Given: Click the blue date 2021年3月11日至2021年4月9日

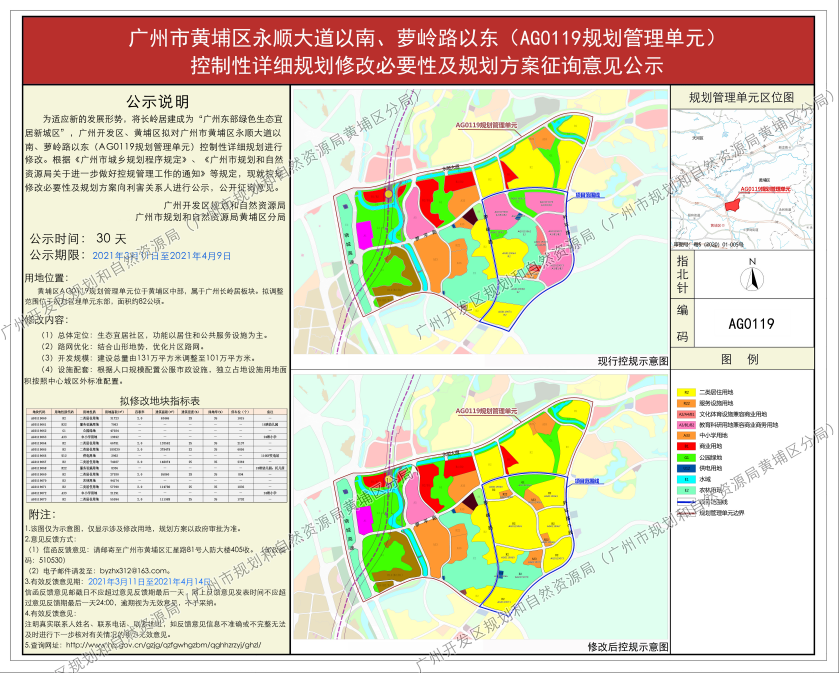Looking at the screenshot, I should (162, 256).
